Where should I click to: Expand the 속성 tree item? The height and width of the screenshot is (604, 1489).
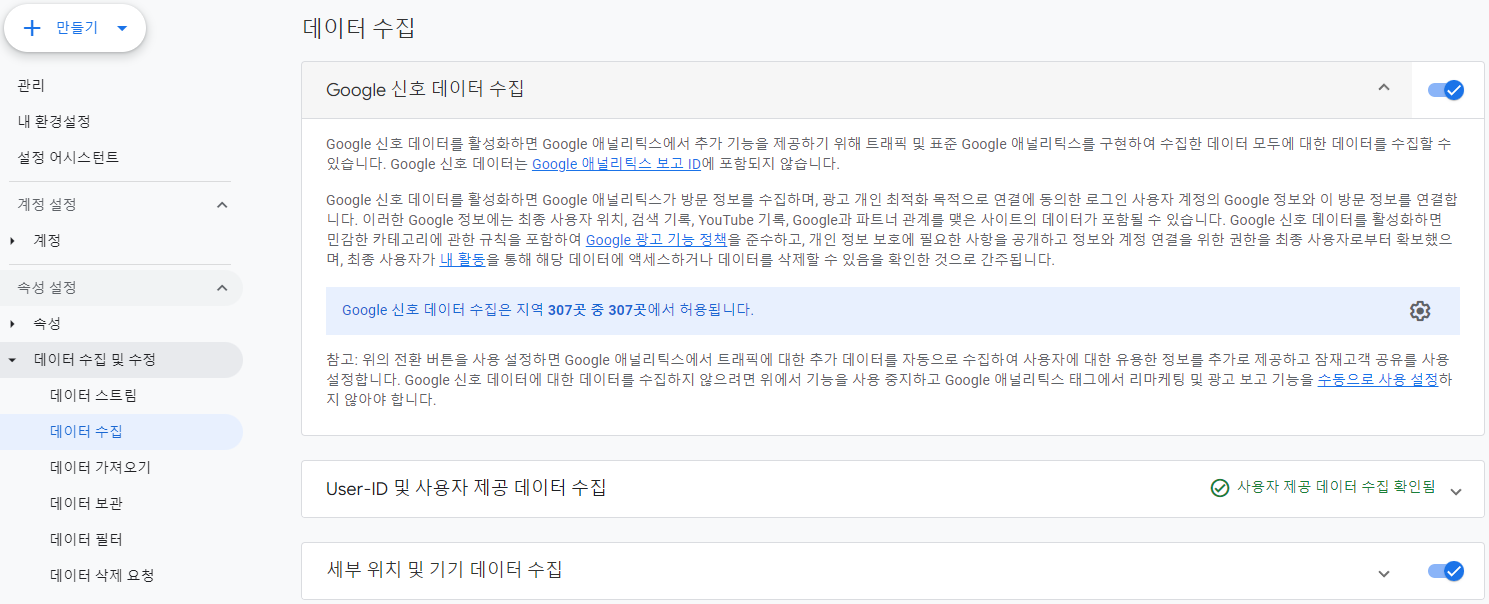(12, 324)
